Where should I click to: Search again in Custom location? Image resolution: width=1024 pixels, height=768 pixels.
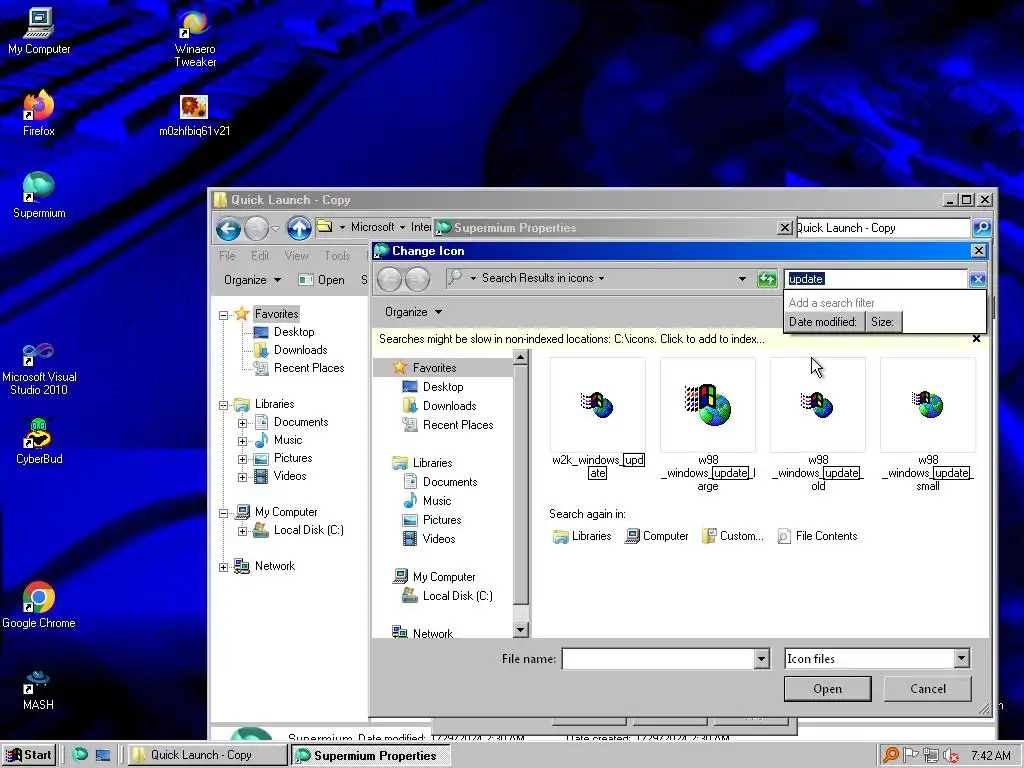coord(733,536)
